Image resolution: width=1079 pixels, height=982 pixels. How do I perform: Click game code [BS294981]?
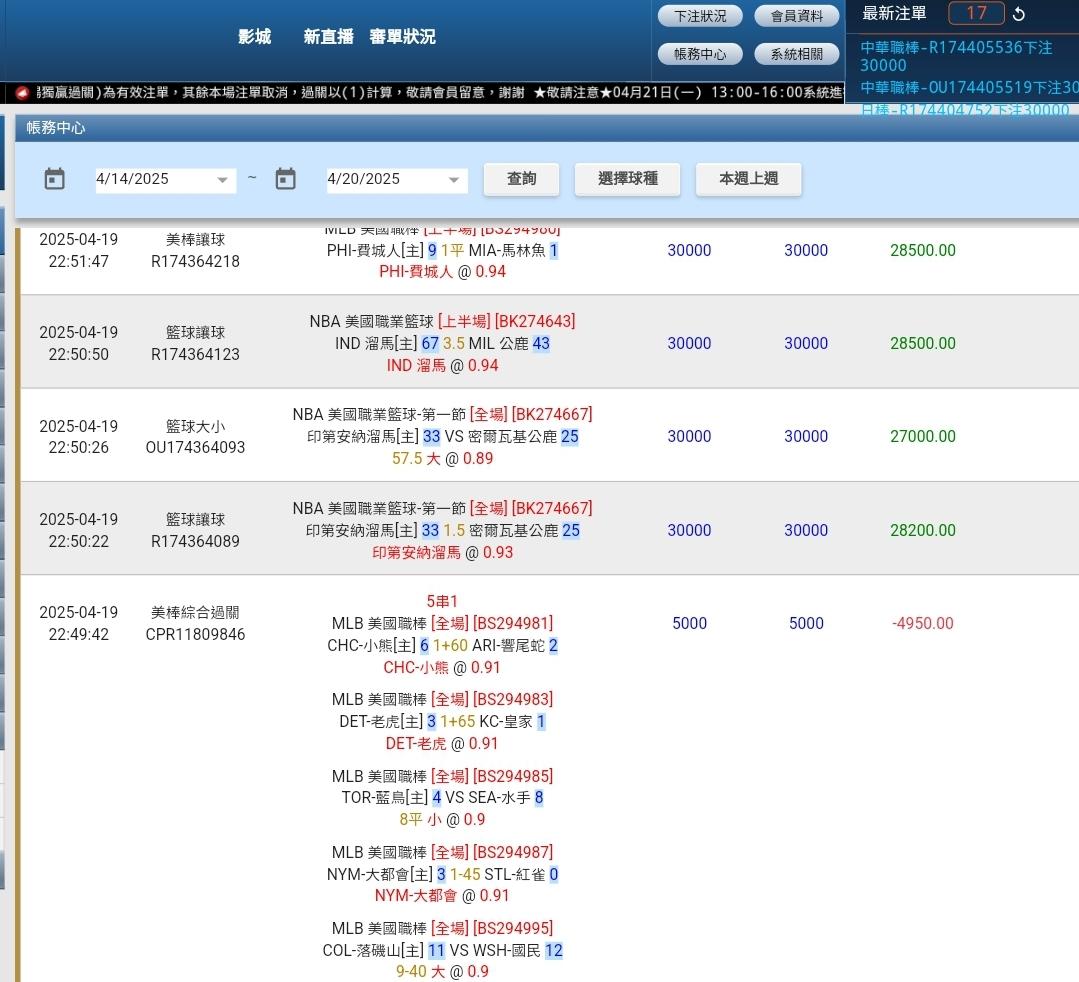(513, 623)
